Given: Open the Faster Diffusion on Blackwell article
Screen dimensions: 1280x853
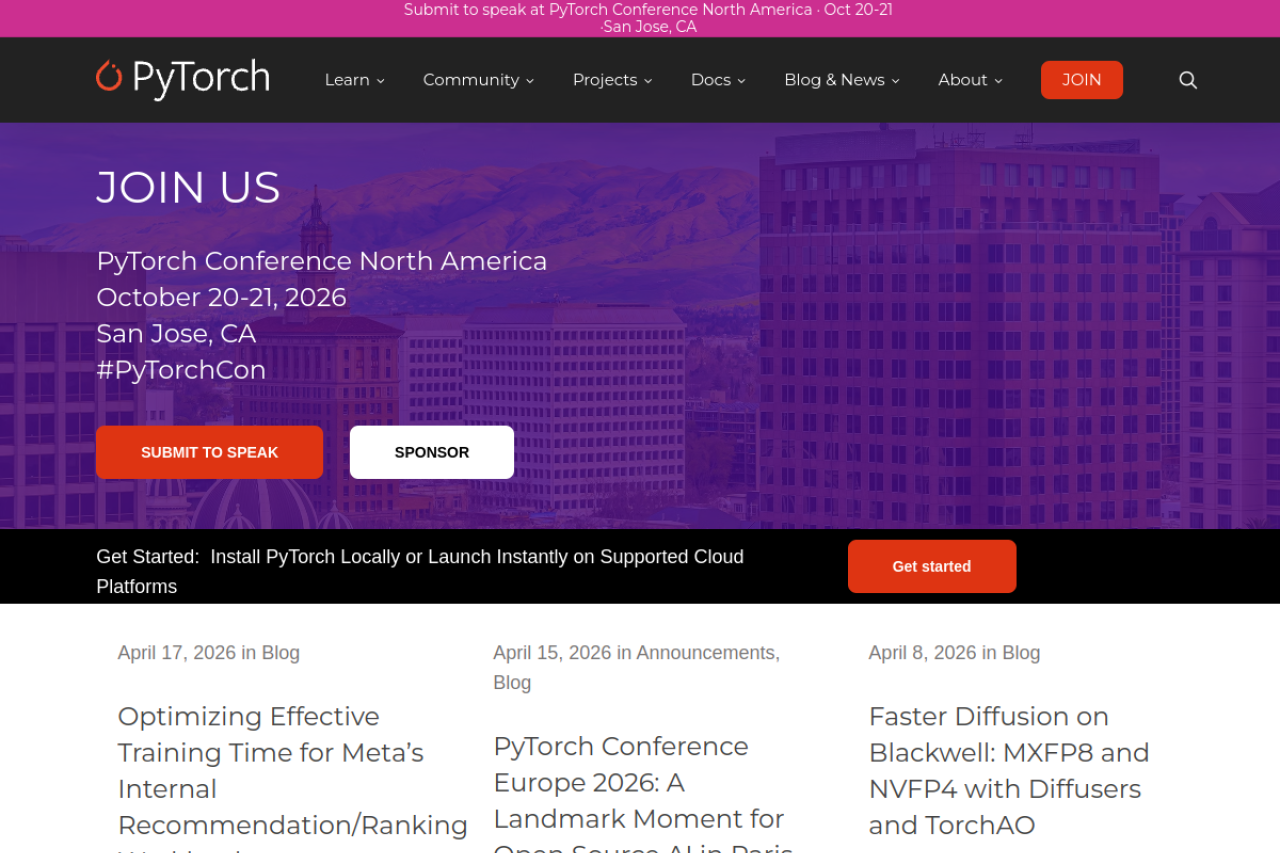Looking at the screenshot, I should coord(1009,770).
